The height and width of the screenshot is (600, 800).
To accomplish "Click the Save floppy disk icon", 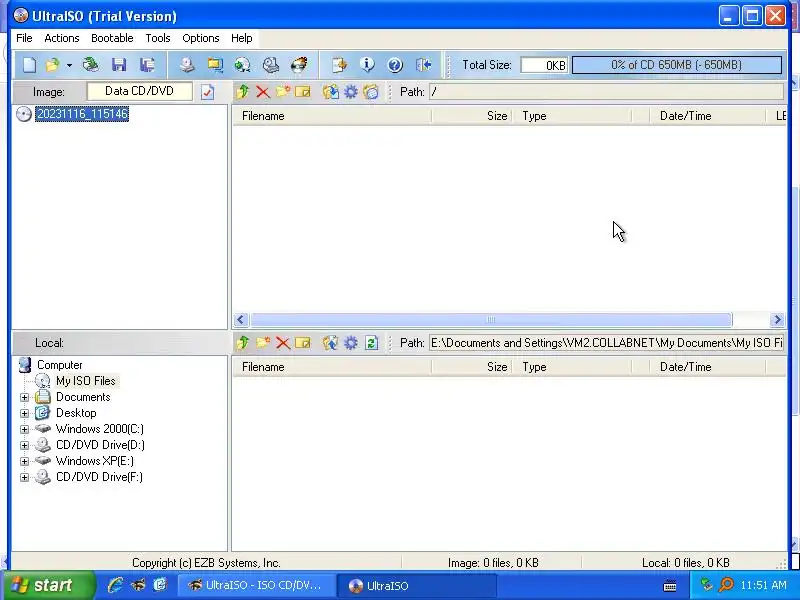I will (x=119, y=65).
